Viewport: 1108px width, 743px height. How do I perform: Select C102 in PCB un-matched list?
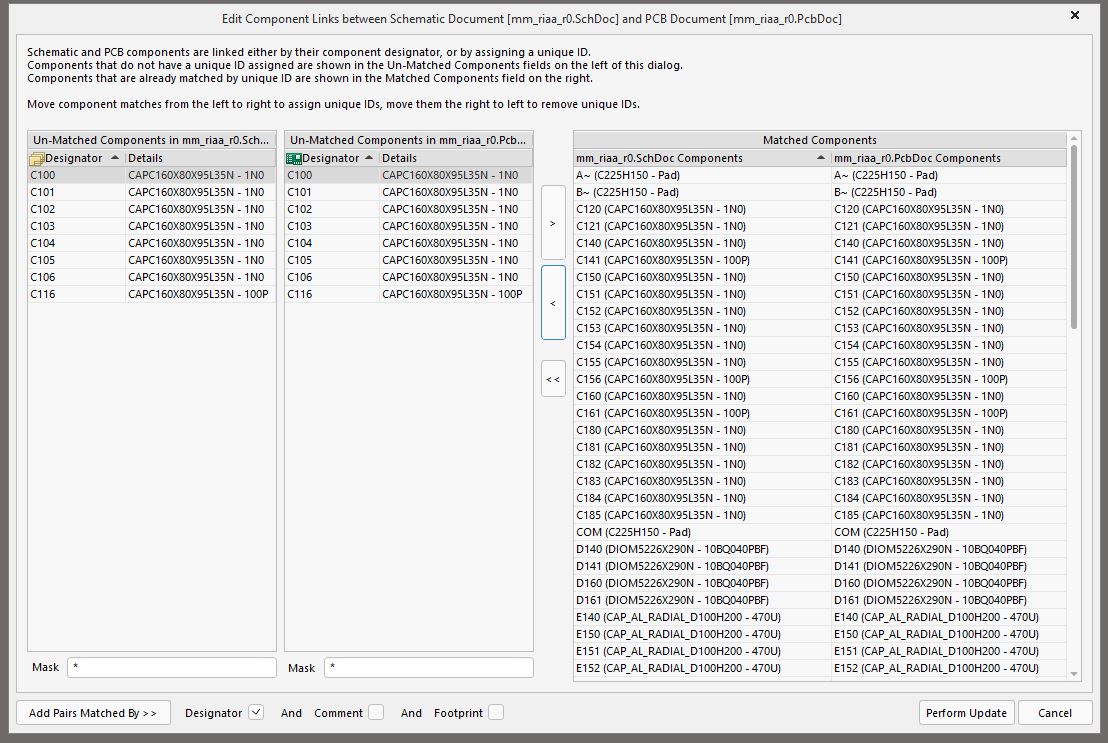tap(408, 209)
